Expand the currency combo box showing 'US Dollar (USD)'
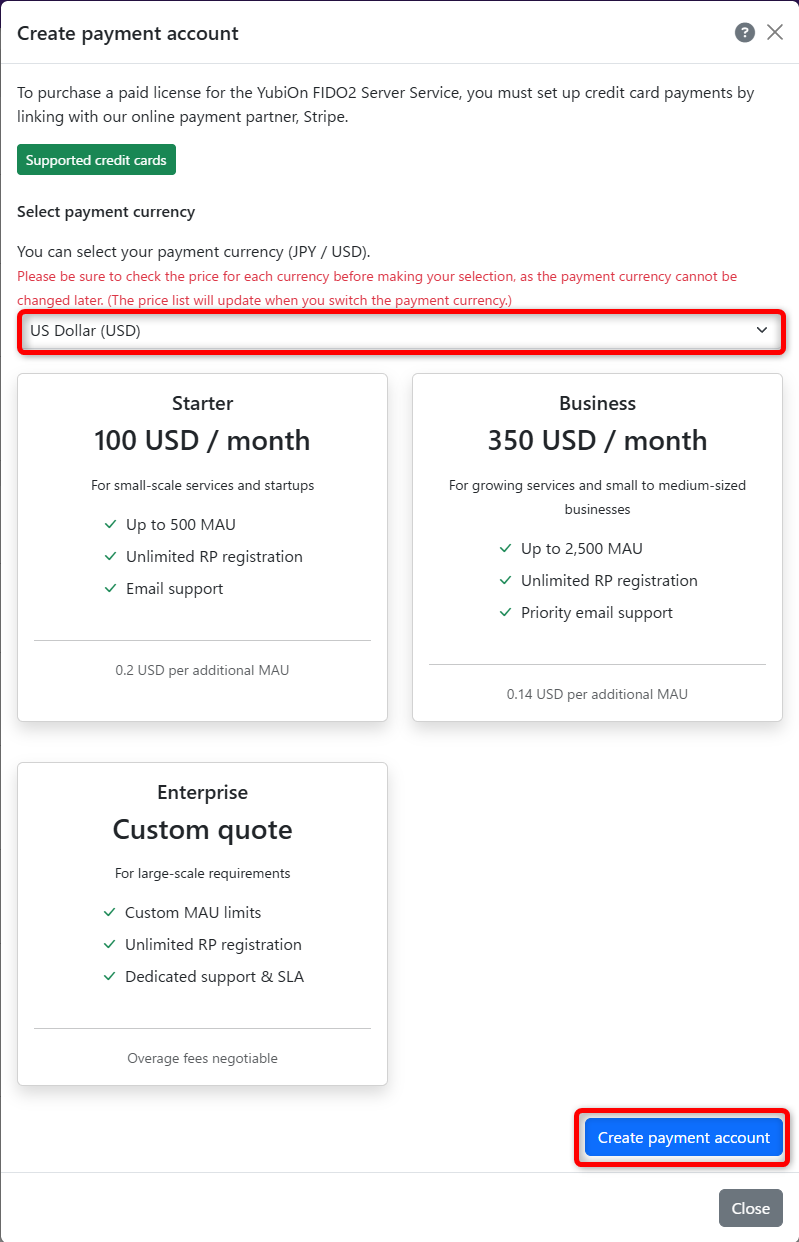799x1242 pixels. tap(400, 330)
